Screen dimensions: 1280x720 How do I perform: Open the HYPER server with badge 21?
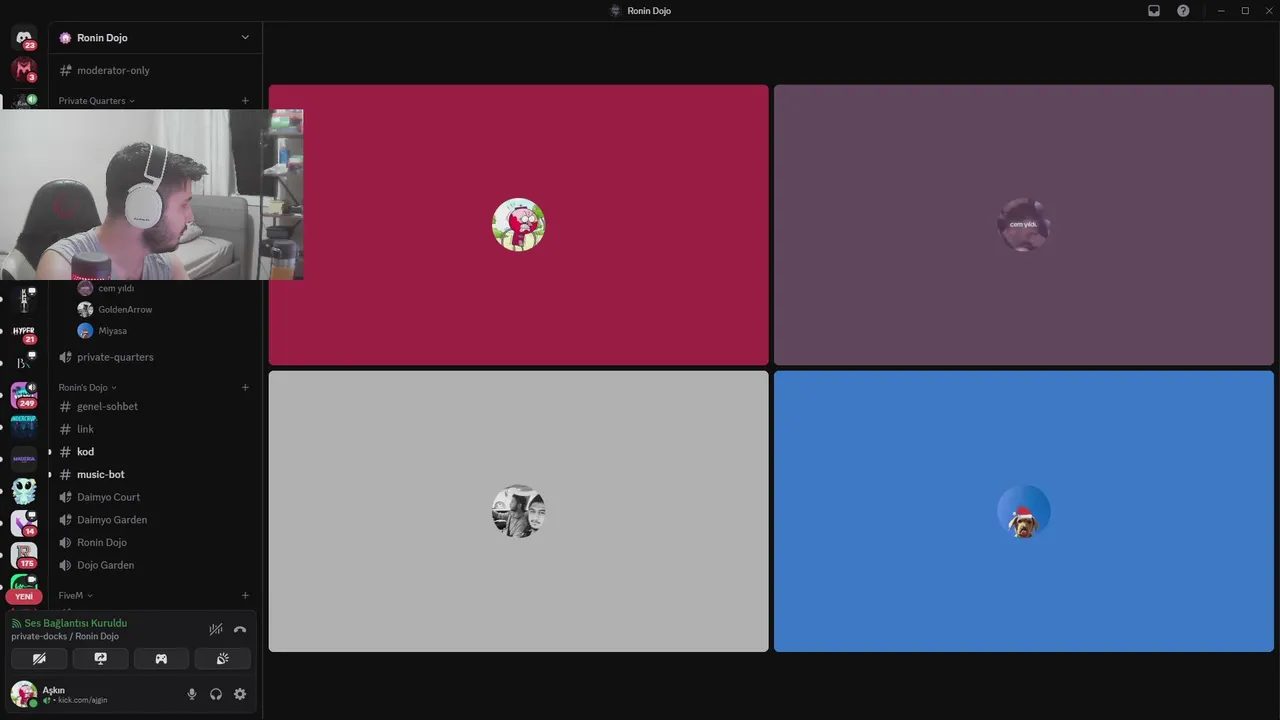[x=24, y=331]
